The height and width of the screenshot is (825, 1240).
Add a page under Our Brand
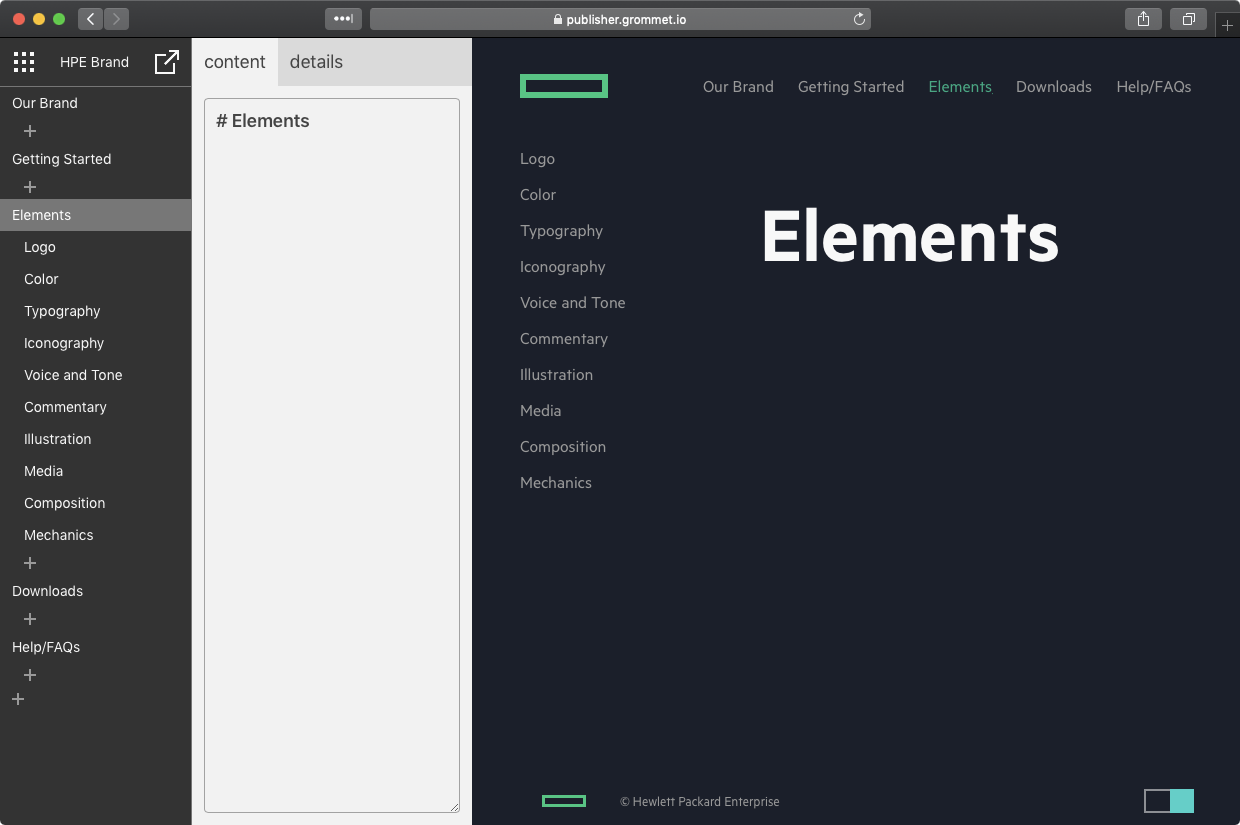30,131
